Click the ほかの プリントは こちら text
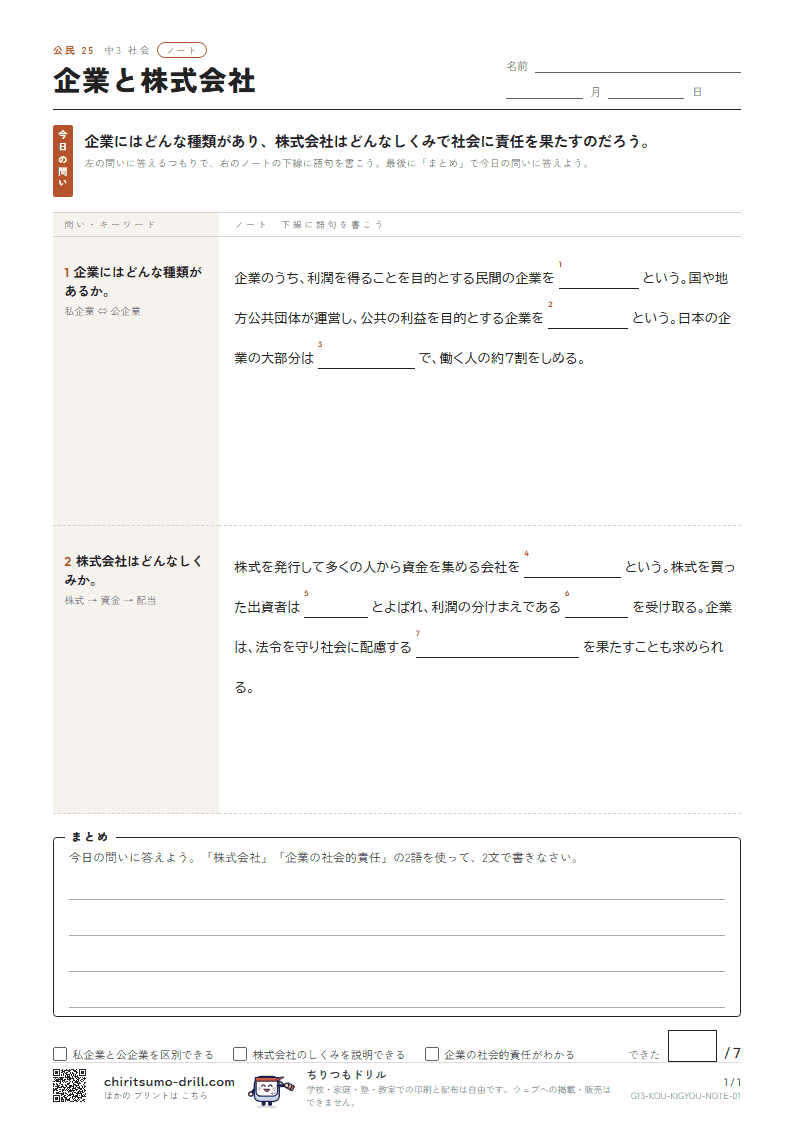Image resolution: width=794 pixels, height=1123 pixels. (155, 1096)
